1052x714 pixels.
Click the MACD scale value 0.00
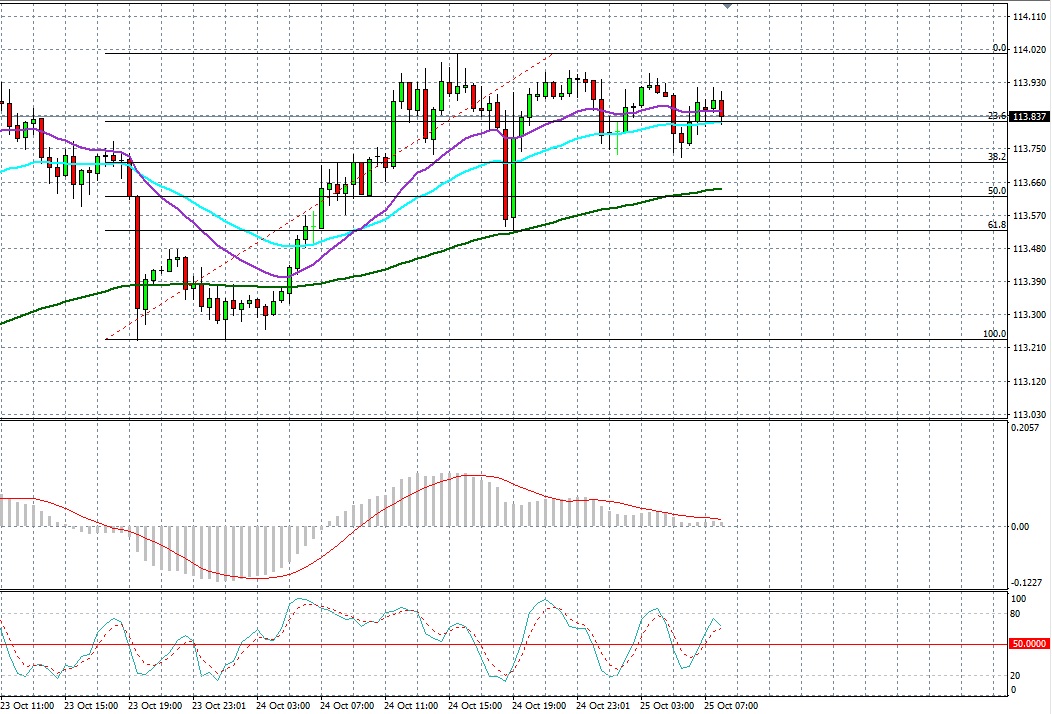[1020, 527]
